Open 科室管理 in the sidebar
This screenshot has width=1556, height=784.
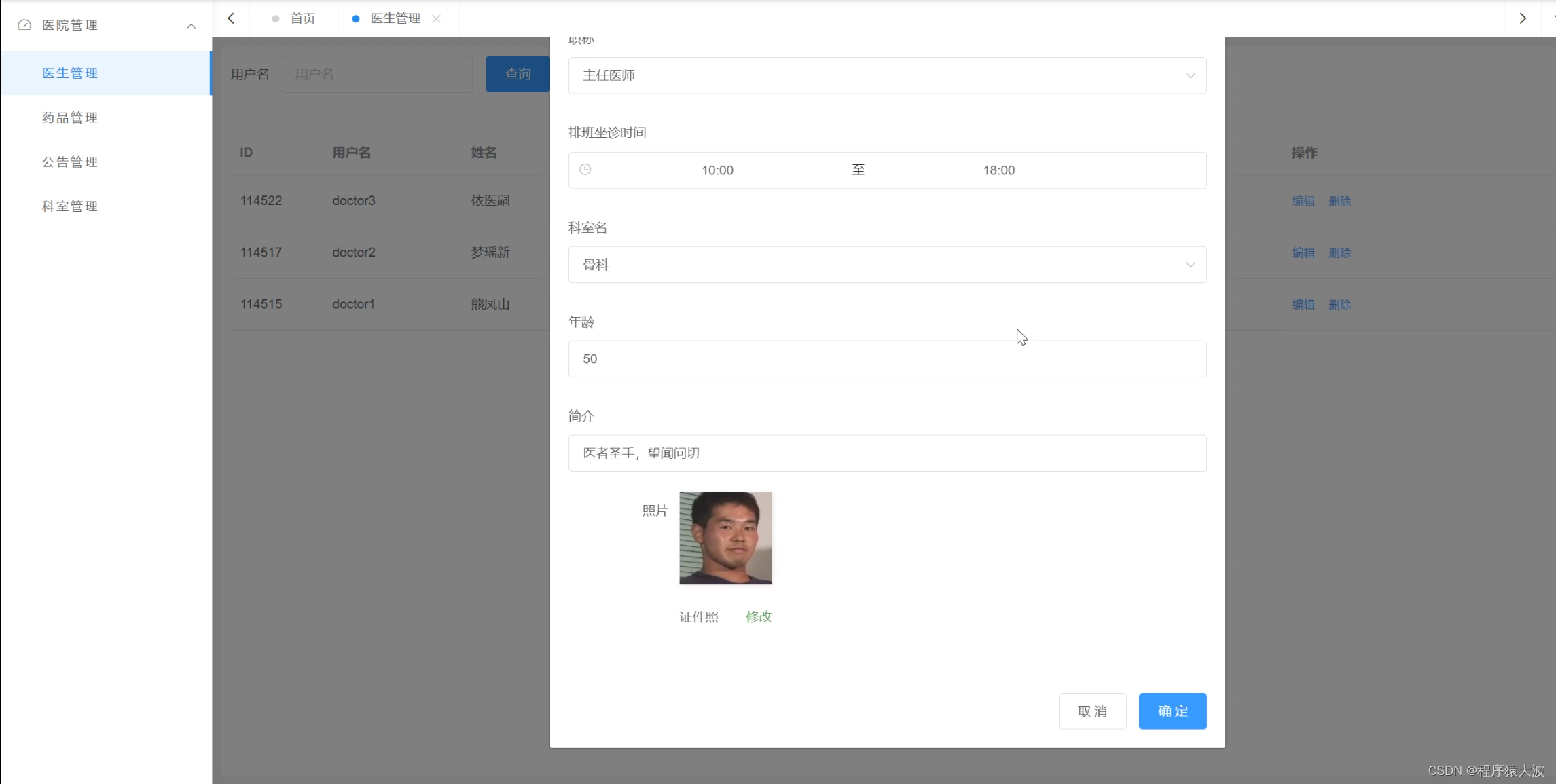click(70, 206)
